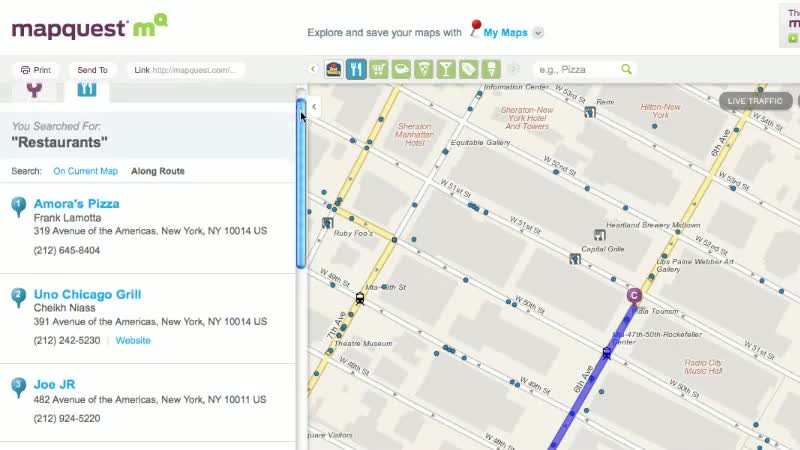This screenshot has height=450, width=800.
Task: Open the My Maps dropdown arrow
Action: (x=538, y=33)
